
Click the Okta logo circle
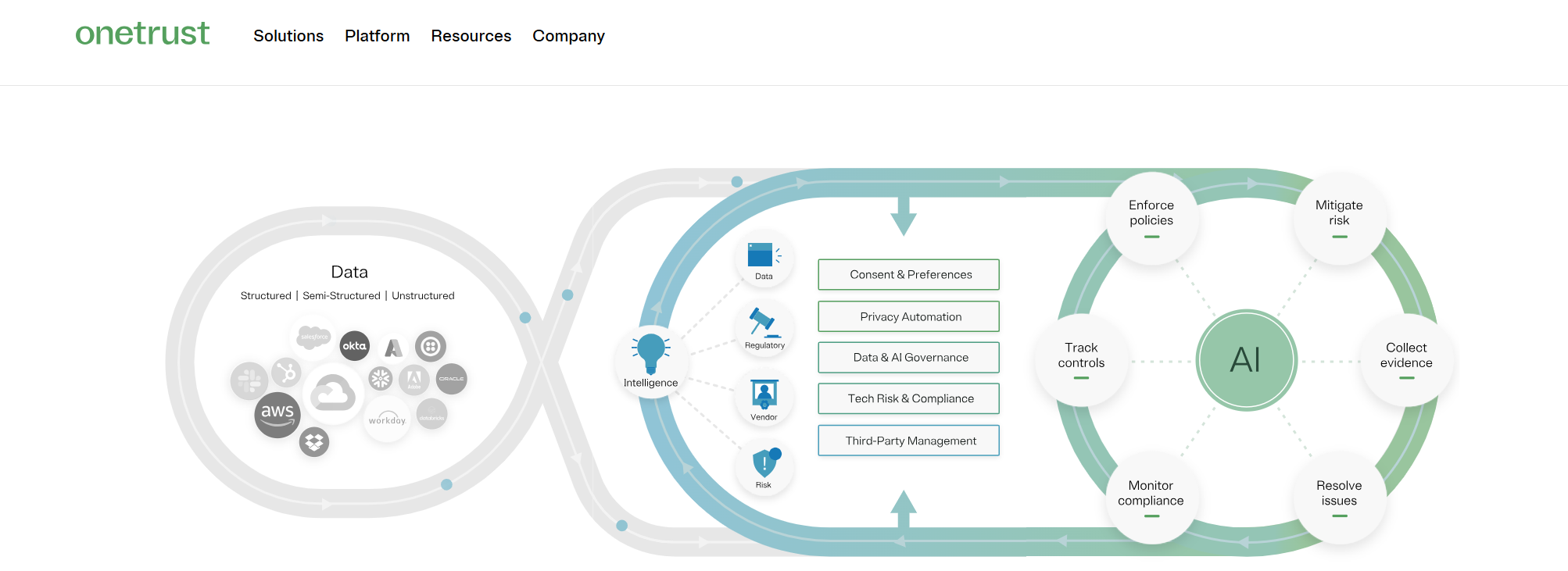(x=355, y=345)
